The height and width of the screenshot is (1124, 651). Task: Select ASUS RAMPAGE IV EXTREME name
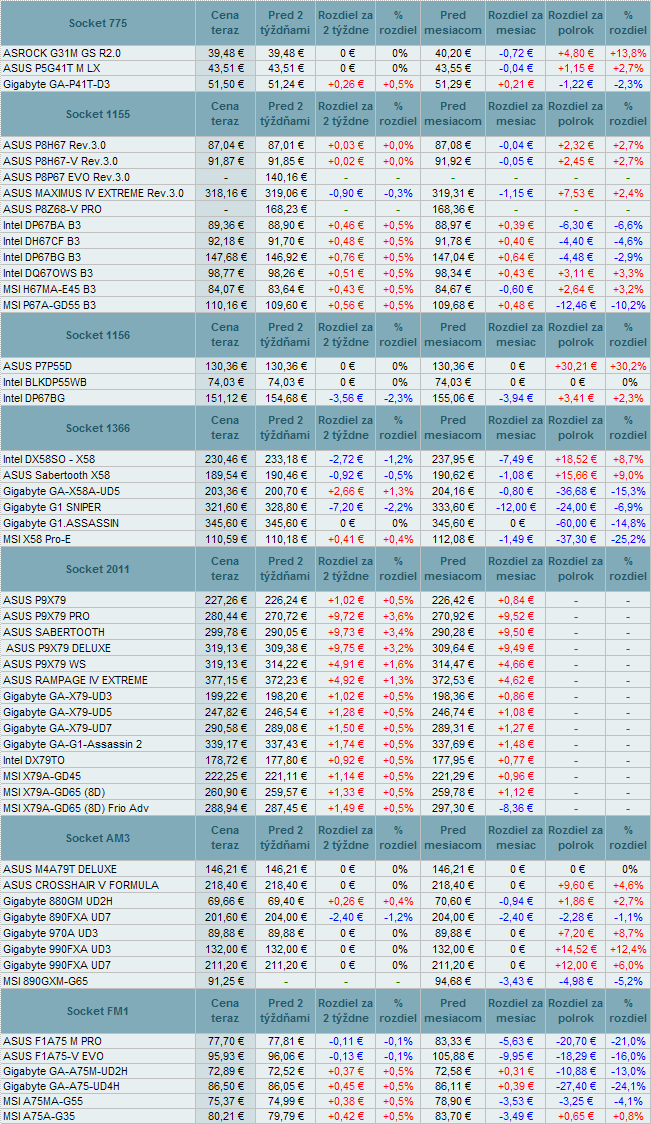click(75, 680)
